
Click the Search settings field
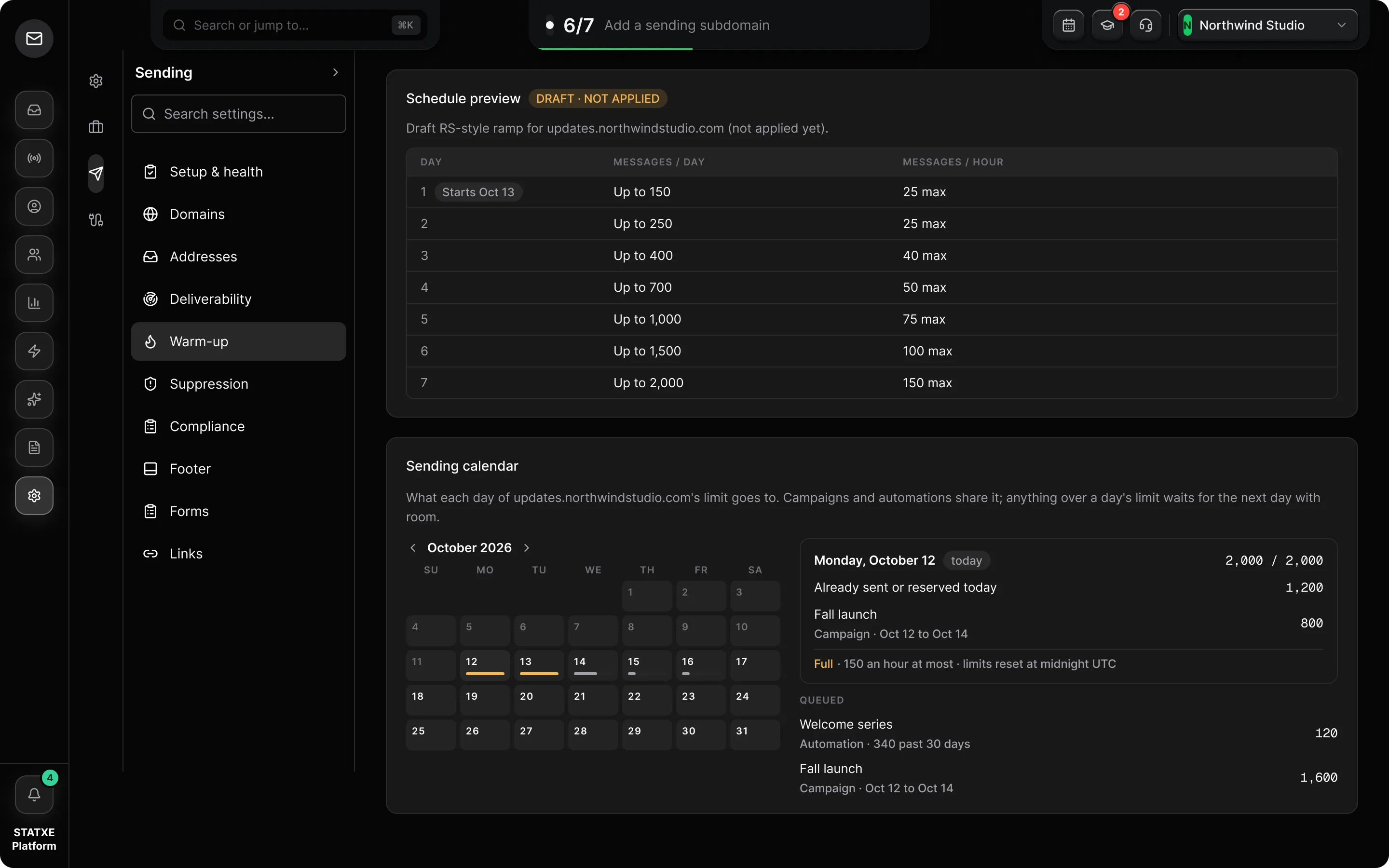point(238,114)
